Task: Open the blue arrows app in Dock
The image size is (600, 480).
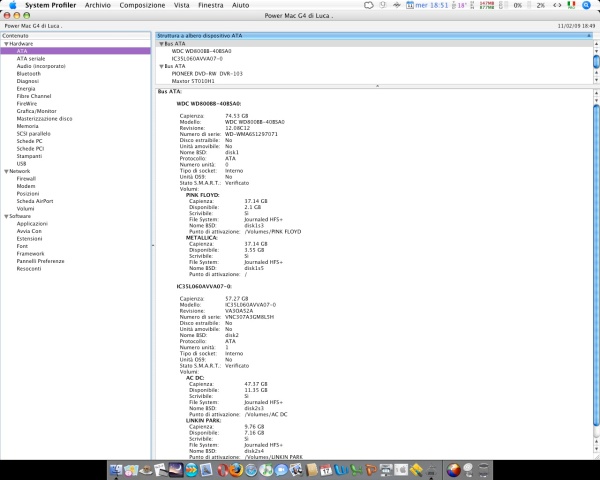Action: (191, 470)
